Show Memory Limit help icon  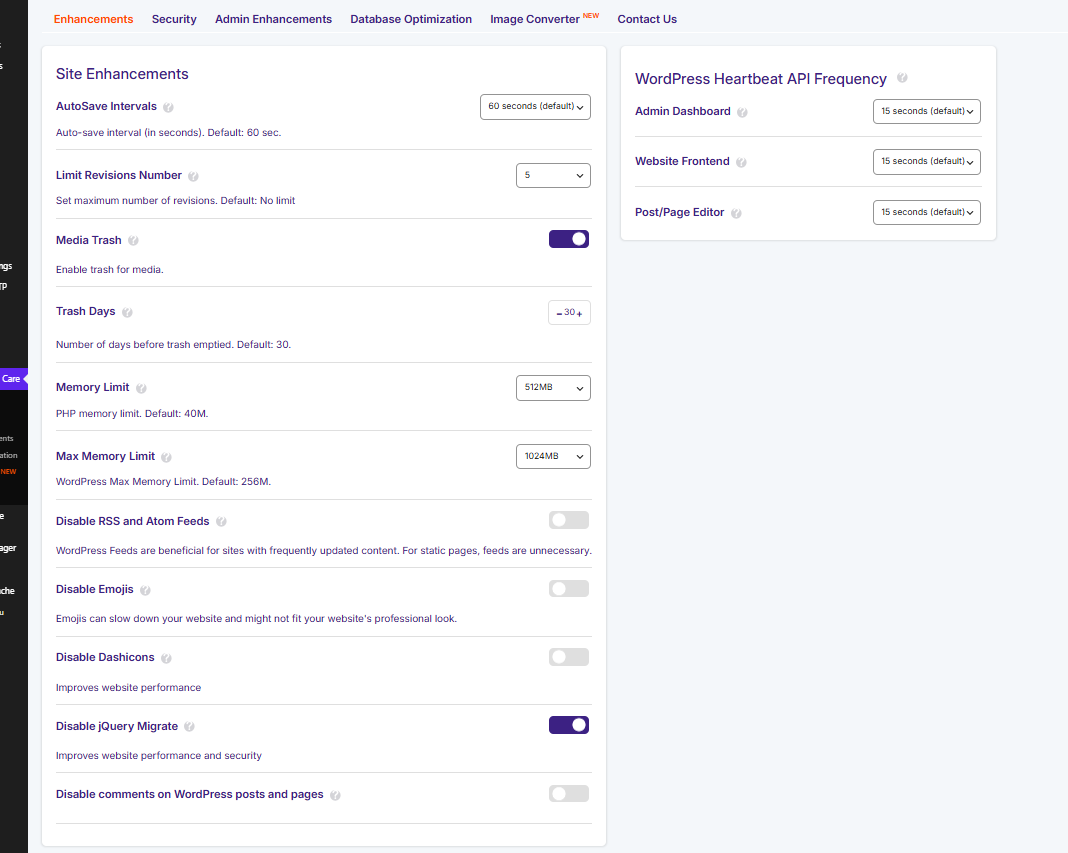tap(141, 388)
